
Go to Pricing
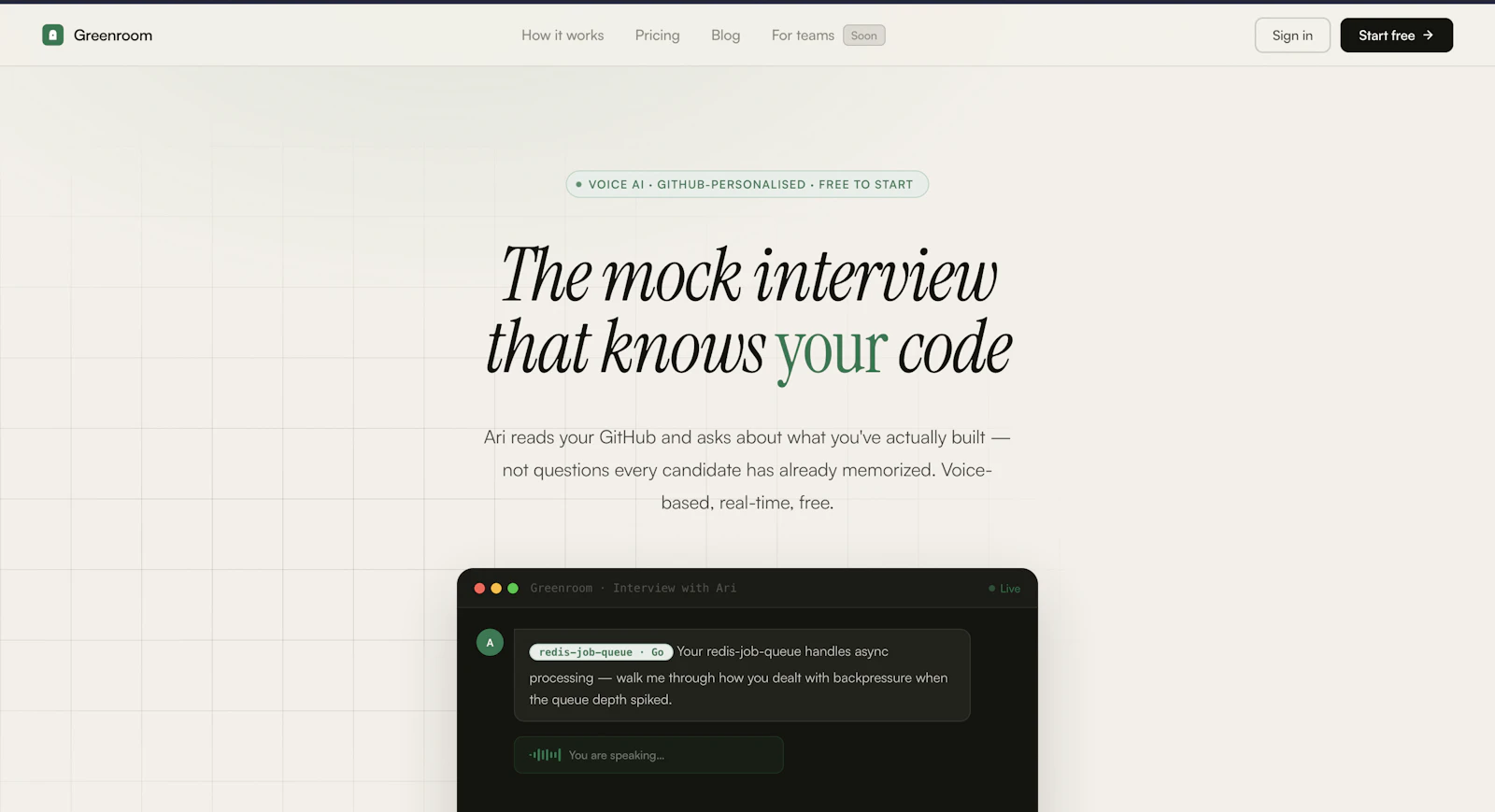coord(657,36)
